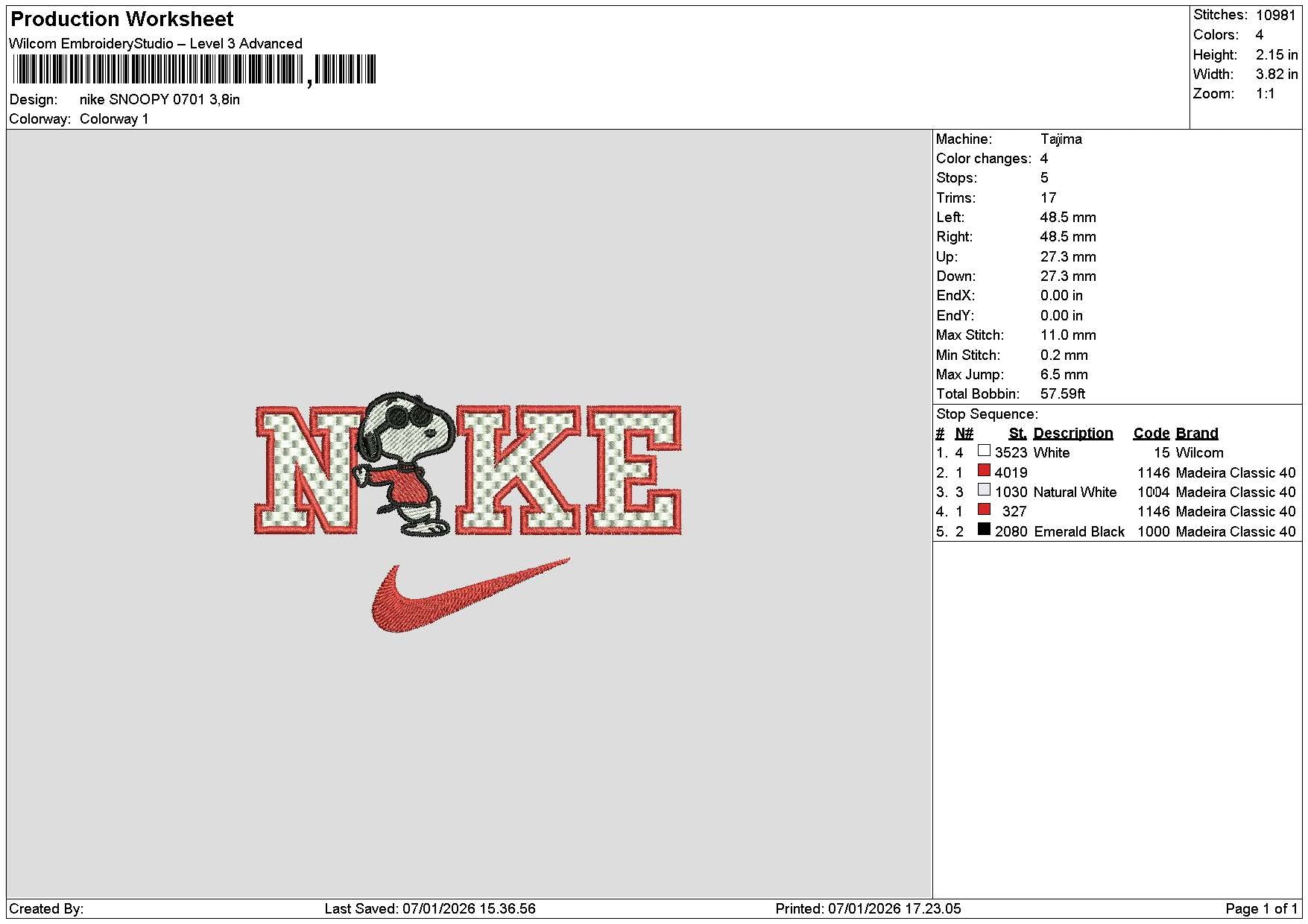Click the red swatch for thread 4019
1308x924 pixels.
[x=984, y=471]
